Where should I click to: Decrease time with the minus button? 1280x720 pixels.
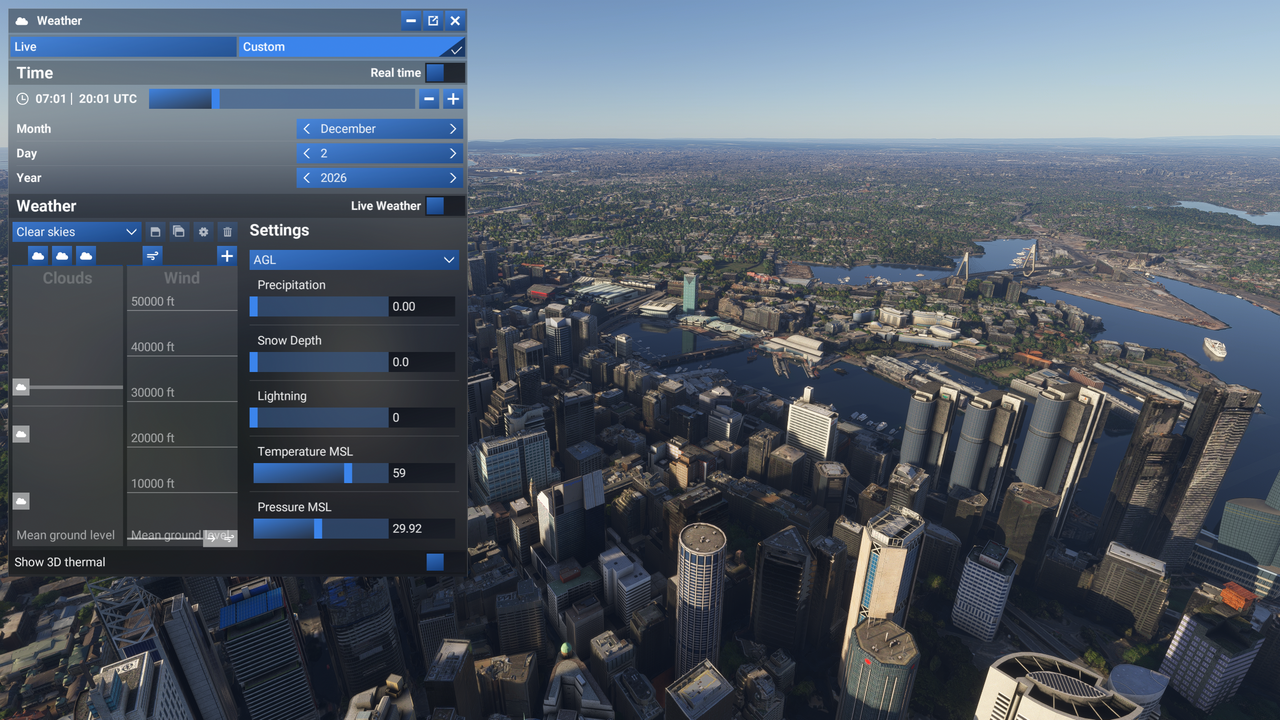[x=429, y=99]
